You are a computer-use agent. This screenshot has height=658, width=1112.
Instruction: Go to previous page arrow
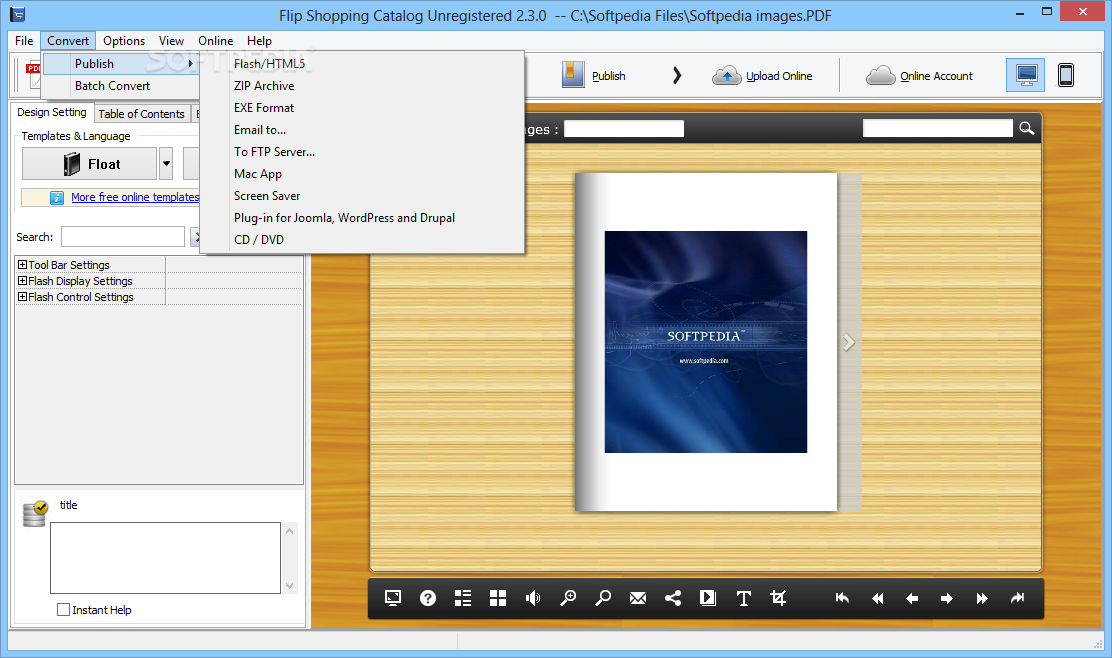click(x=912, y=598)
